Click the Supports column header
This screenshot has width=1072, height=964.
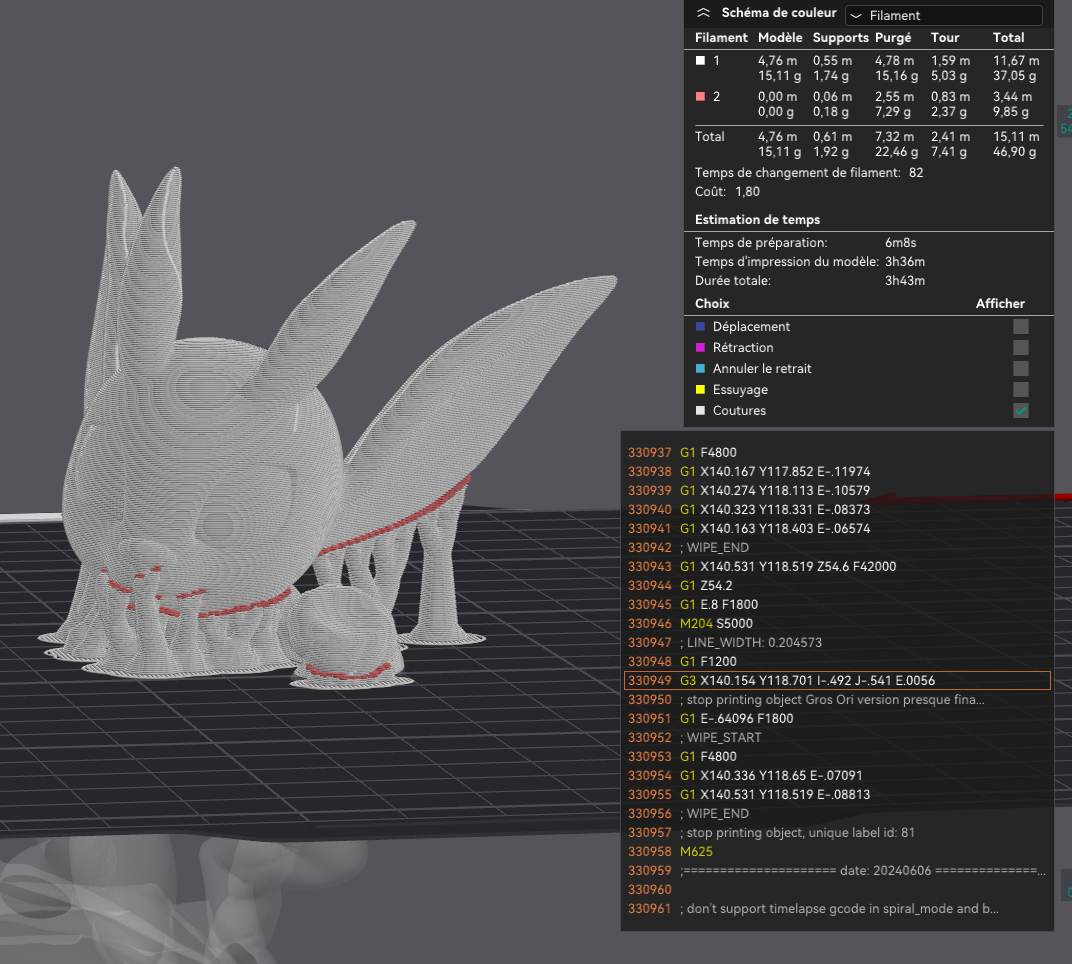tap(840, 38)
